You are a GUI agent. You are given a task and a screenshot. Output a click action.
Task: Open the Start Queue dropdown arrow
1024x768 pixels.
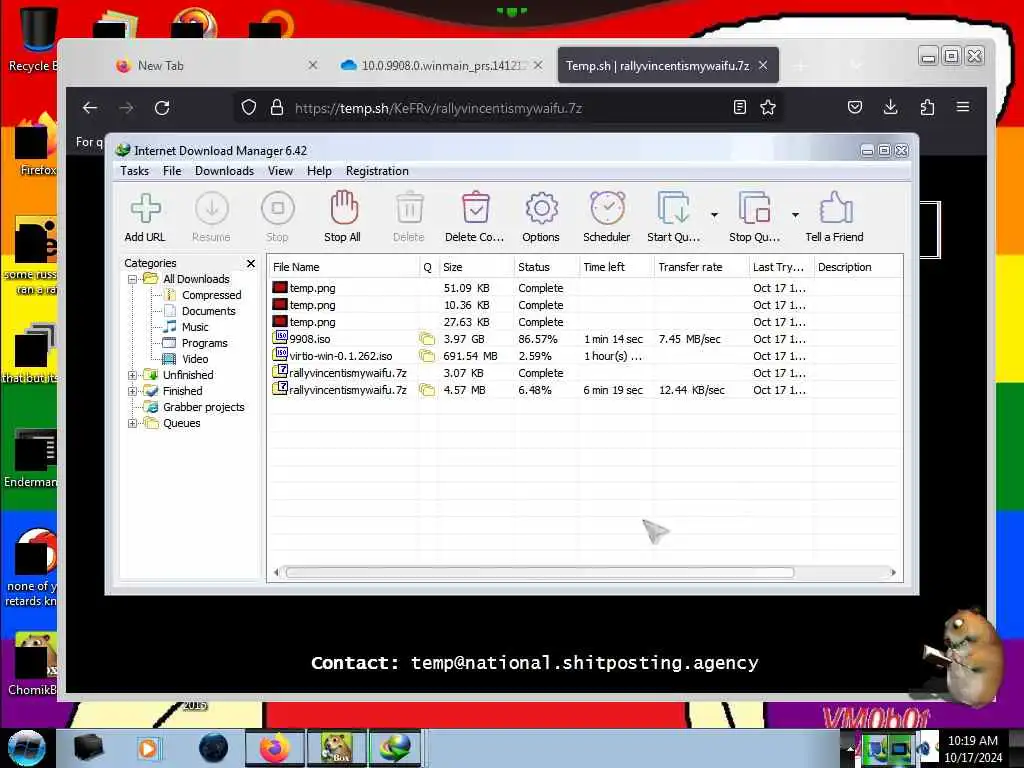[714, 215]
